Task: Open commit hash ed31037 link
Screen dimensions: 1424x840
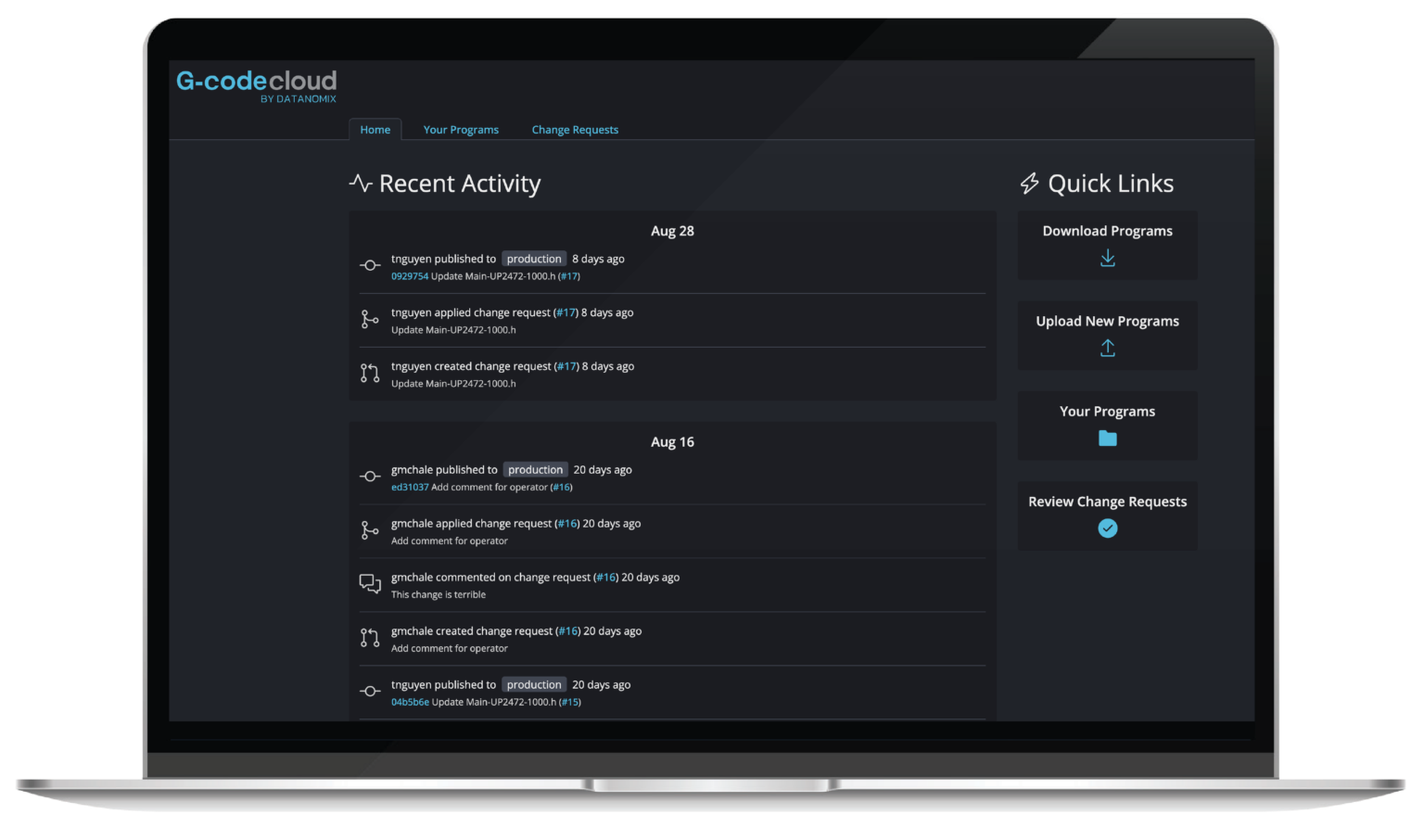Action: [x=409, y=488]
